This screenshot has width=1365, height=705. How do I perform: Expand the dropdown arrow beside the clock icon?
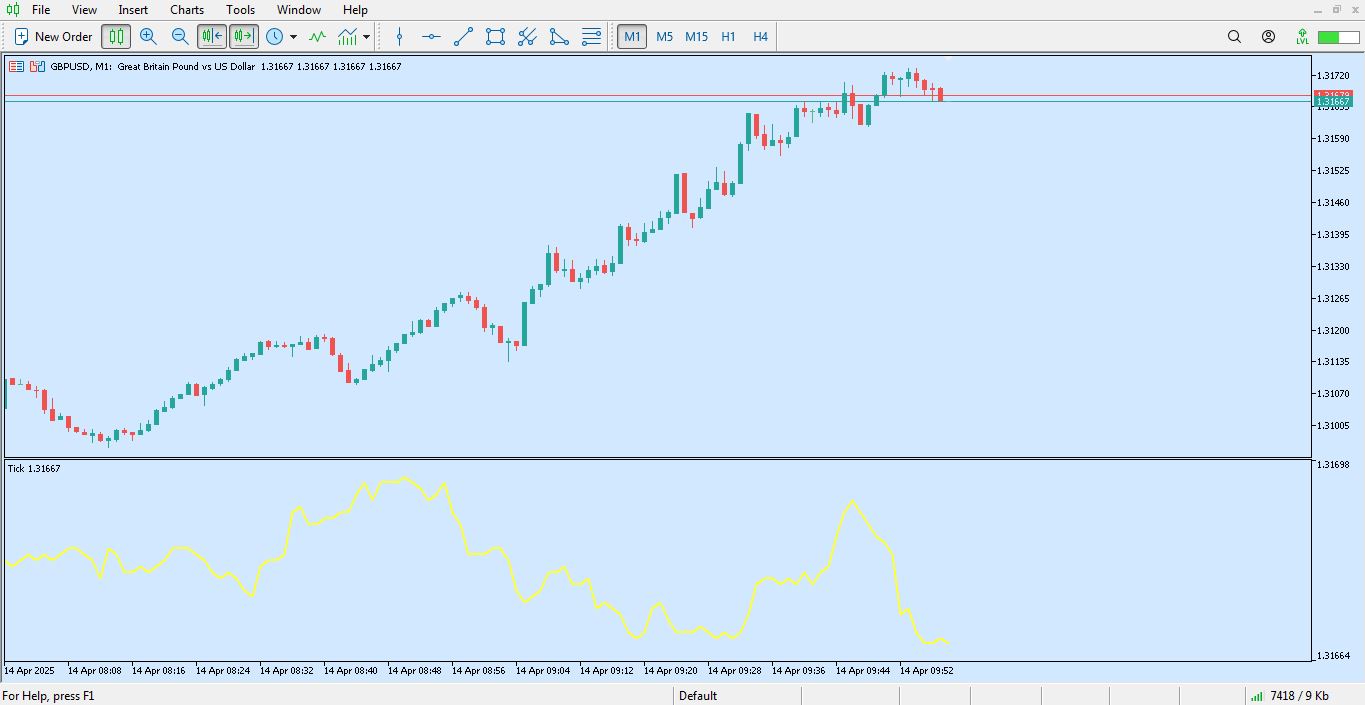(293, 37)
